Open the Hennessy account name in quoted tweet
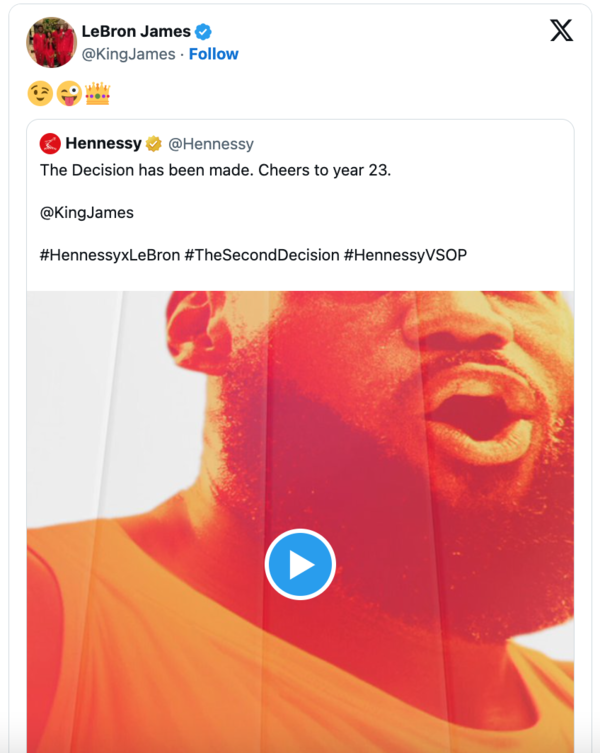600x753 pixels. (x=103, y=144)
